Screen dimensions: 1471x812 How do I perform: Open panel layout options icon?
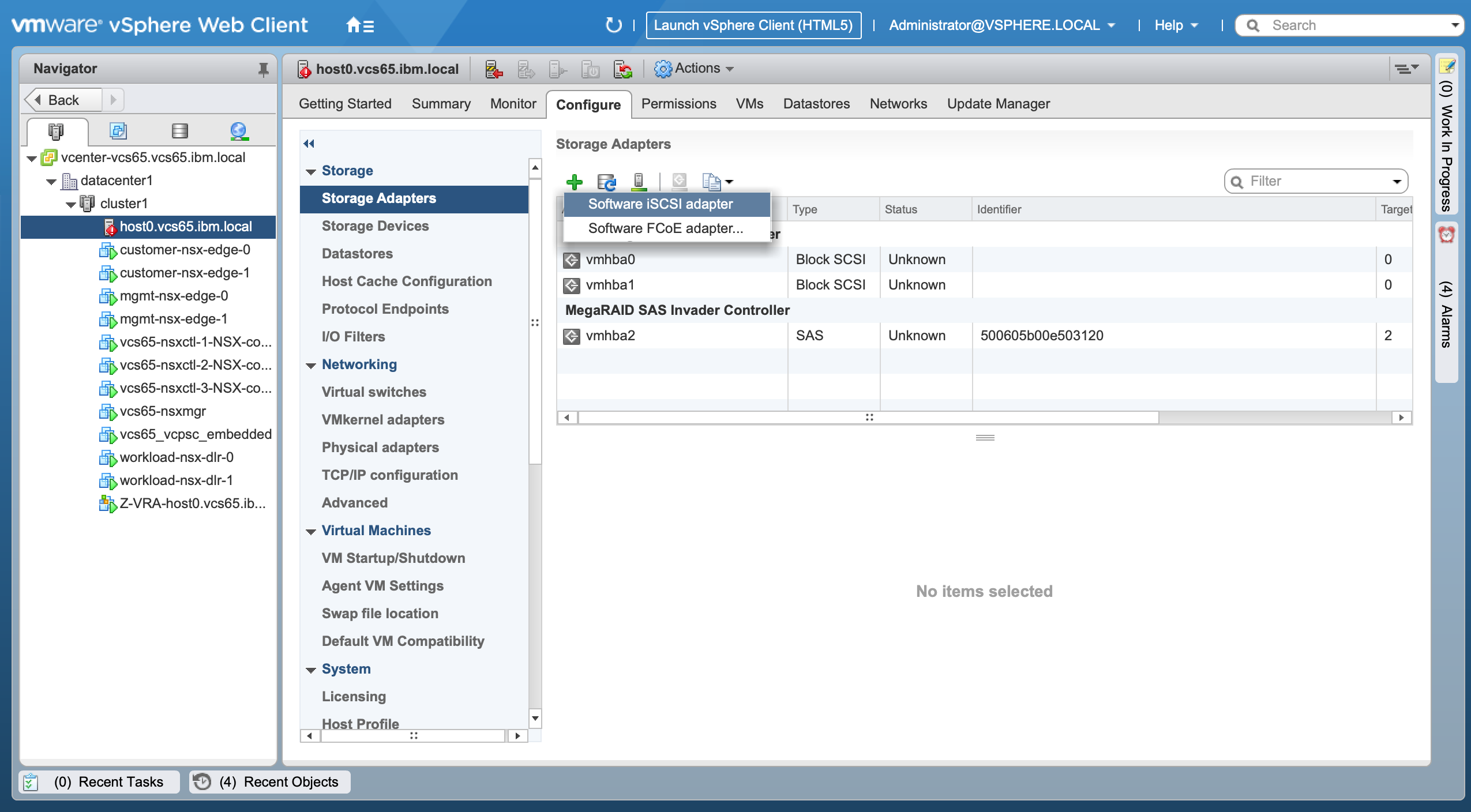point(1406,69)
